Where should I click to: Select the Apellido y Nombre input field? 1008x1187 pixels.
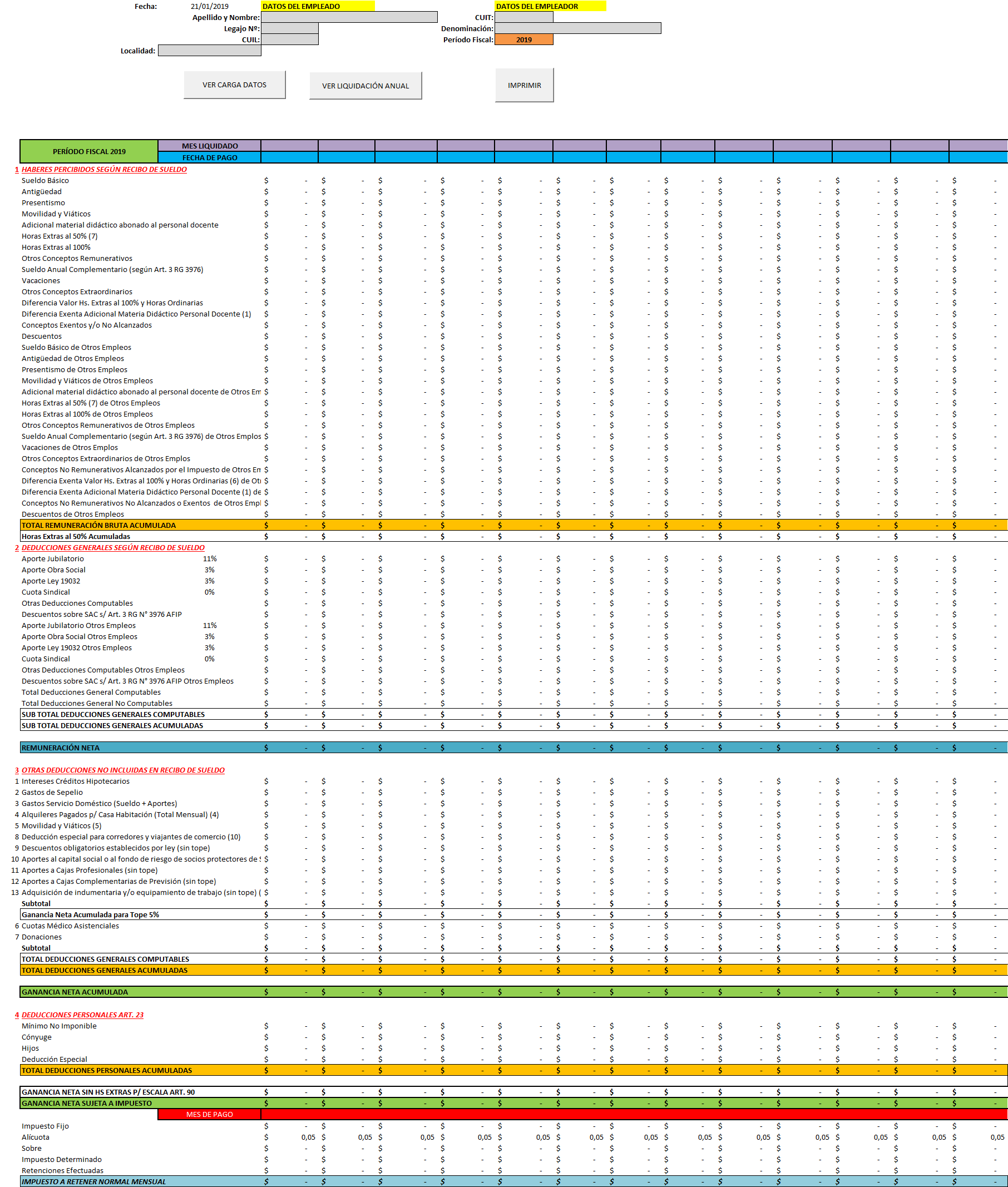point(349,17)
